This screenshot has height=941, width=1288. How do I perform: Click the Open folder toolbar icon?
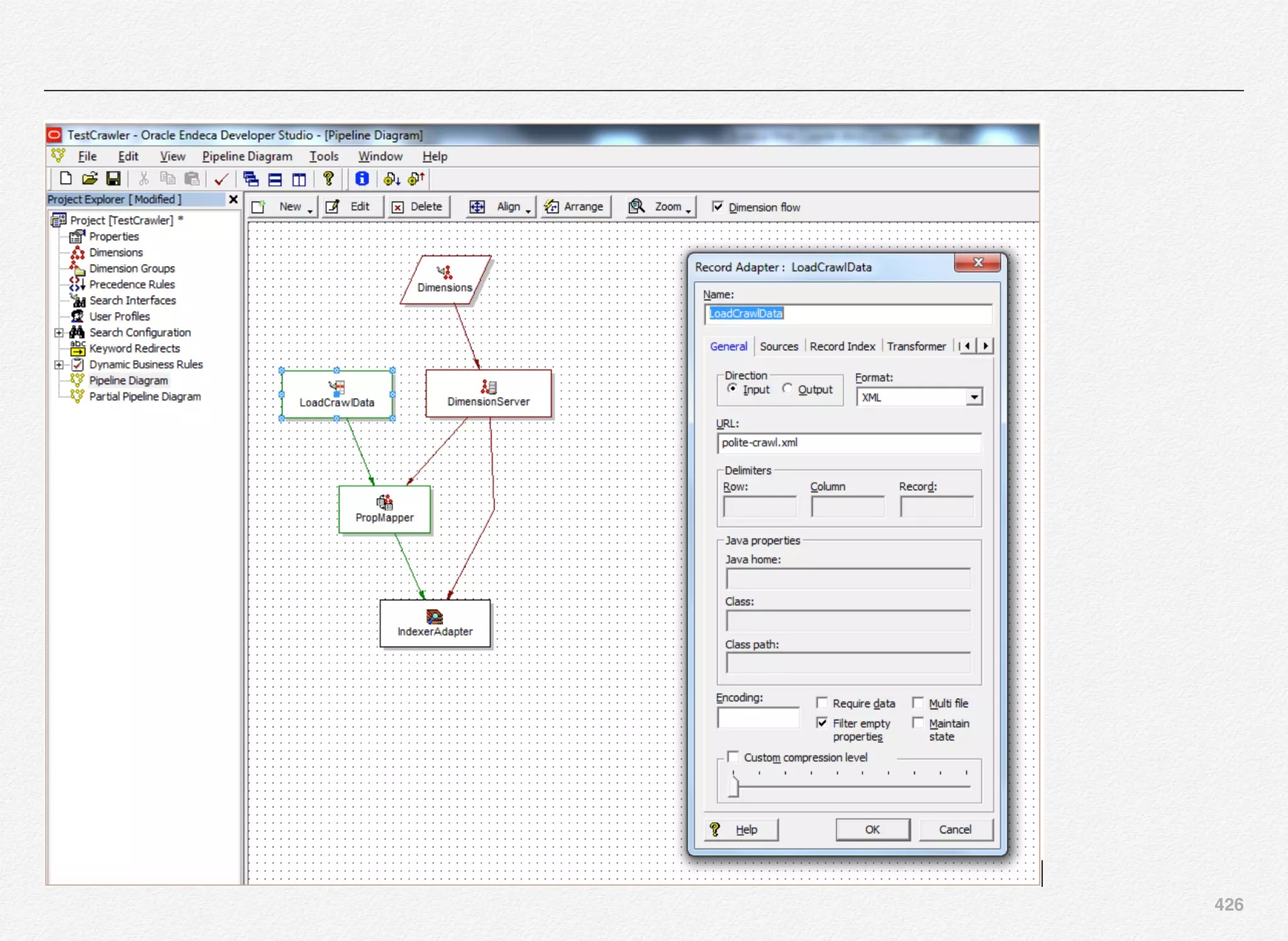[90, 179]
